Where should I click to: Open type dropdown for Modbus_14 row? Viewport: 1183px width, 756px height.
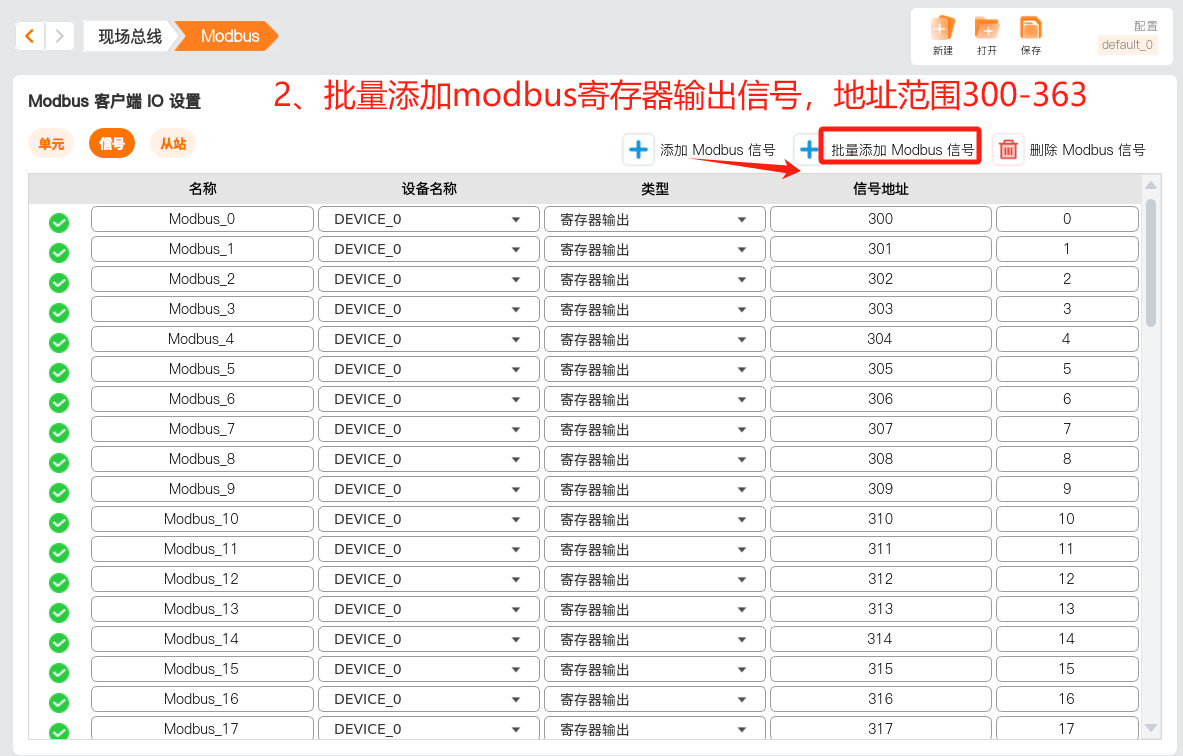(654, 639)
